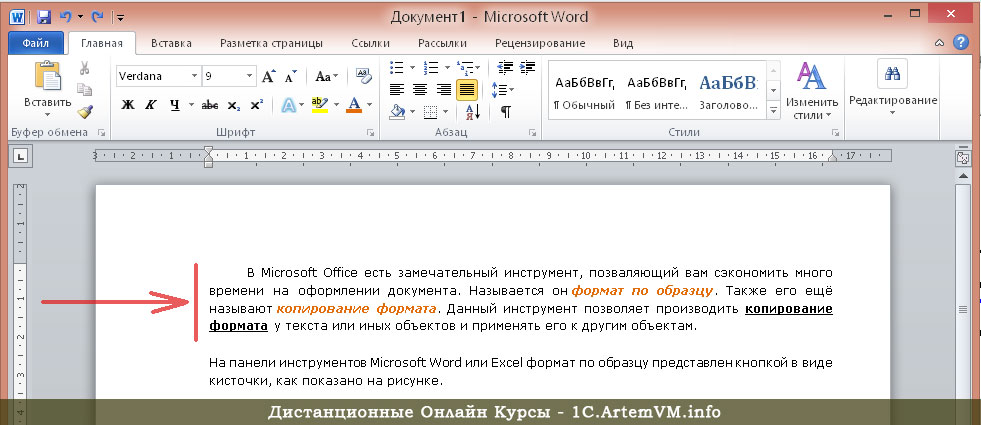
Task: Switch to the Ссылки tab
Action: pyautogui.click(x=370, y=43)
